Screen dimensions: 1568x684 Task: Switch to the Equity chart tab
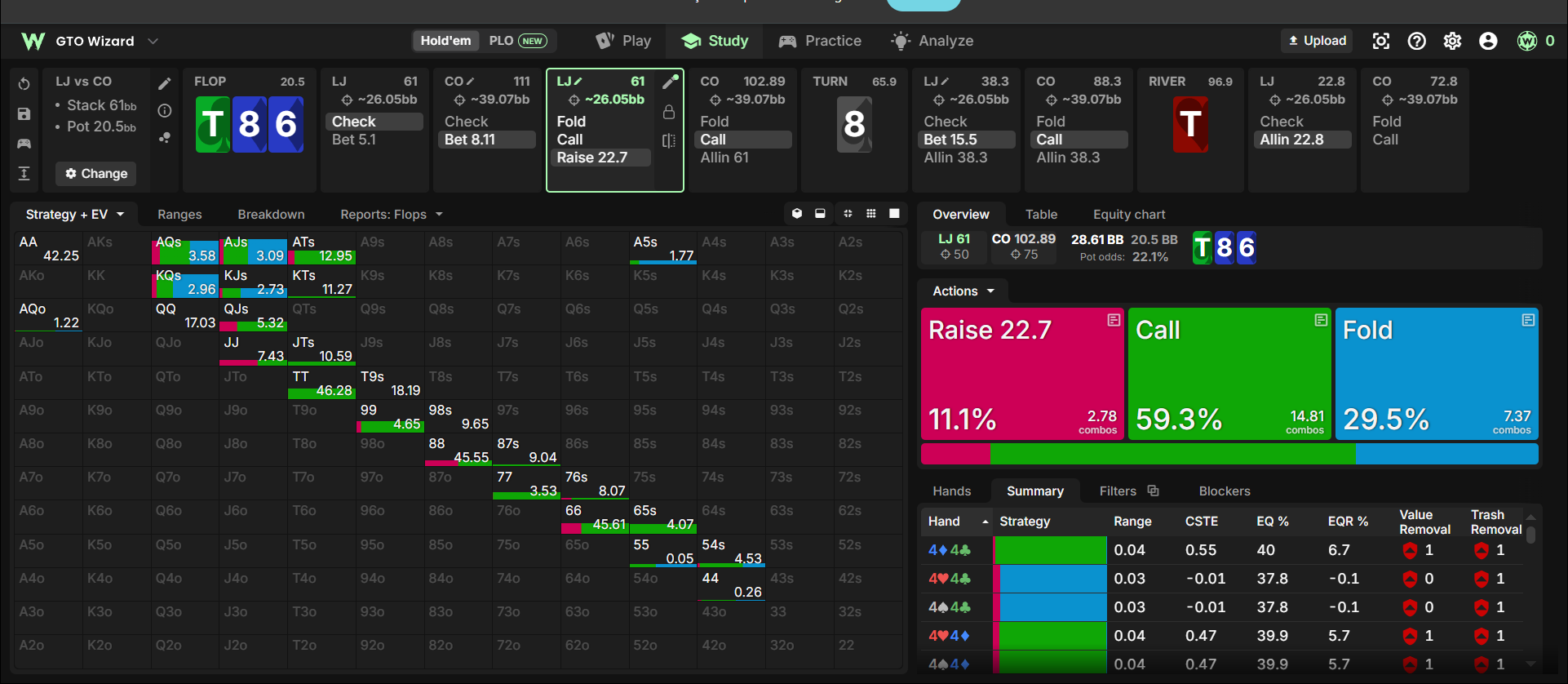pos(1129,215)
